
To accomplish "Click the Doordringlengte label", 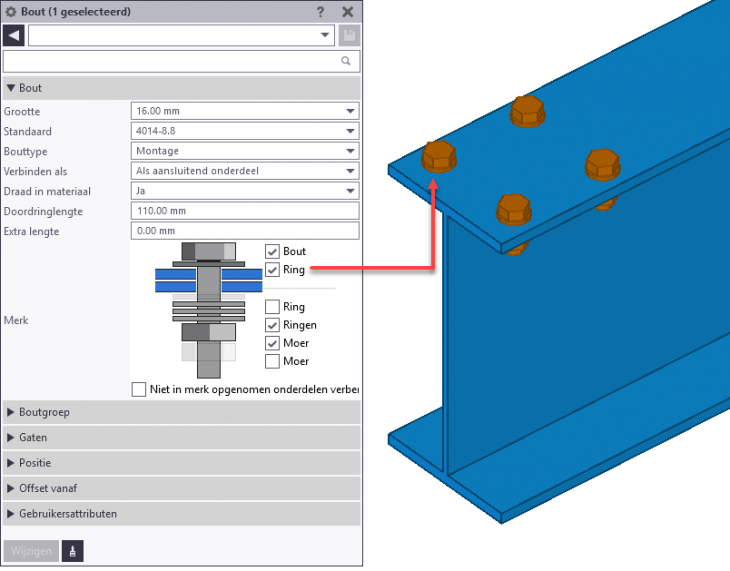I will (43, 211).
